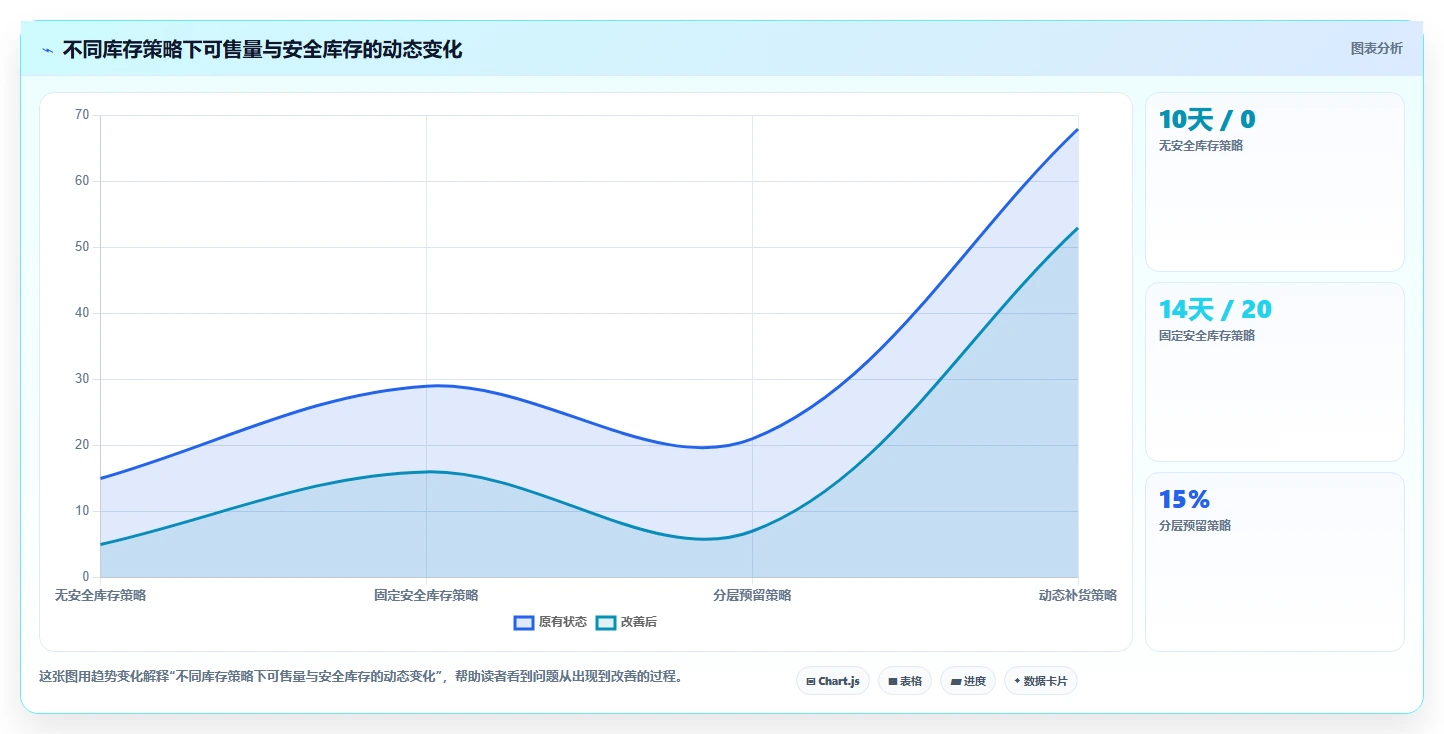Click the y-axis value 30
The width and height of the screenshot is (1444, 734).
pos(82,379)
